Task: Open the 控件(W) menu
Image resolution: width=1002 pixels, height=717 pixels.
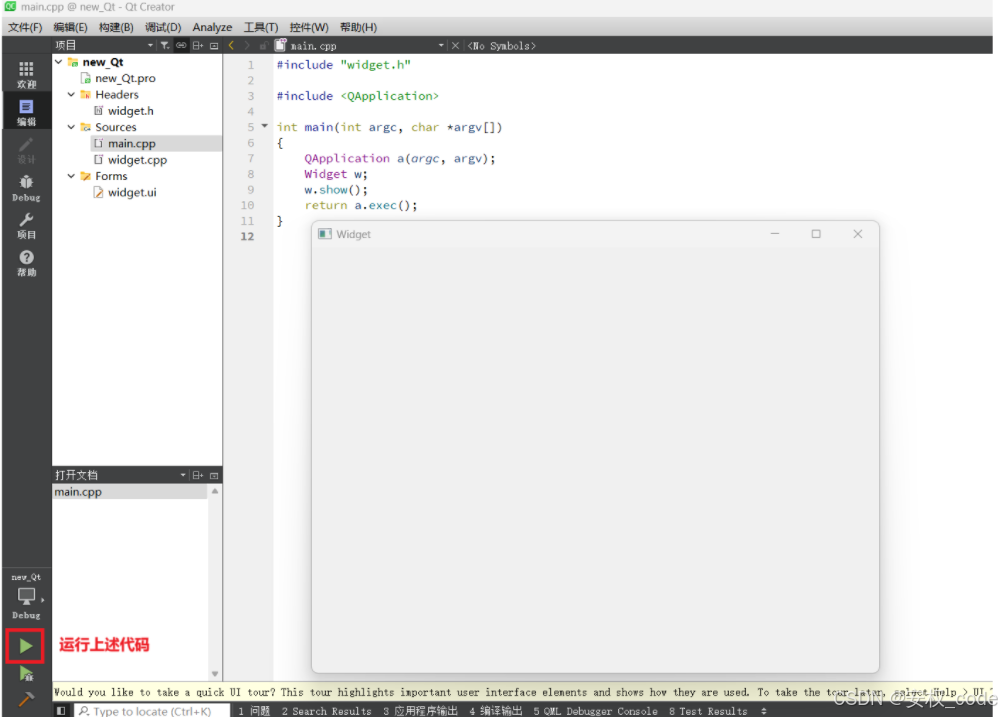Action: coord(309,27)
